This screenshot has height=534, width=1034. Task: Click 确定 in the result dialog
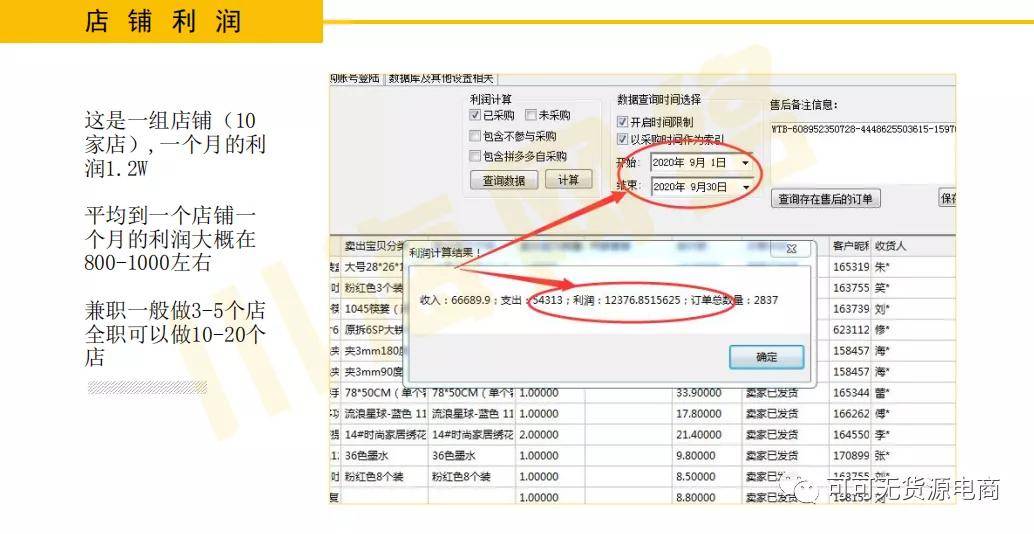tap(766, 357)
